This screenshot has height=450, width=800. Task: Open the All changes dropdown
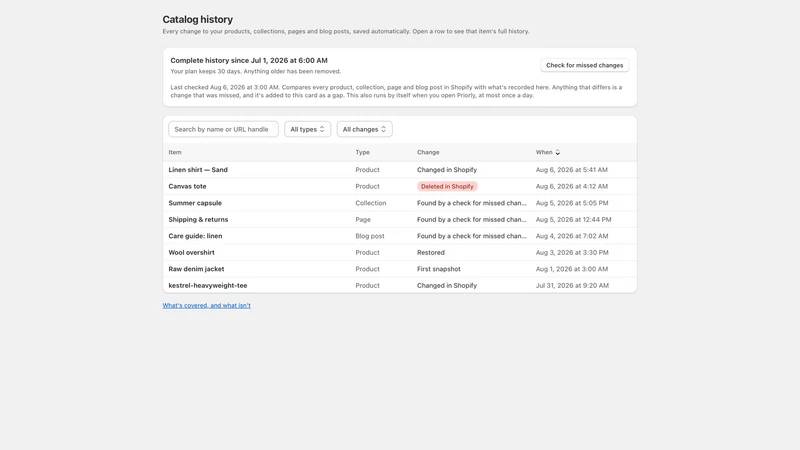[x=364, y=129]
